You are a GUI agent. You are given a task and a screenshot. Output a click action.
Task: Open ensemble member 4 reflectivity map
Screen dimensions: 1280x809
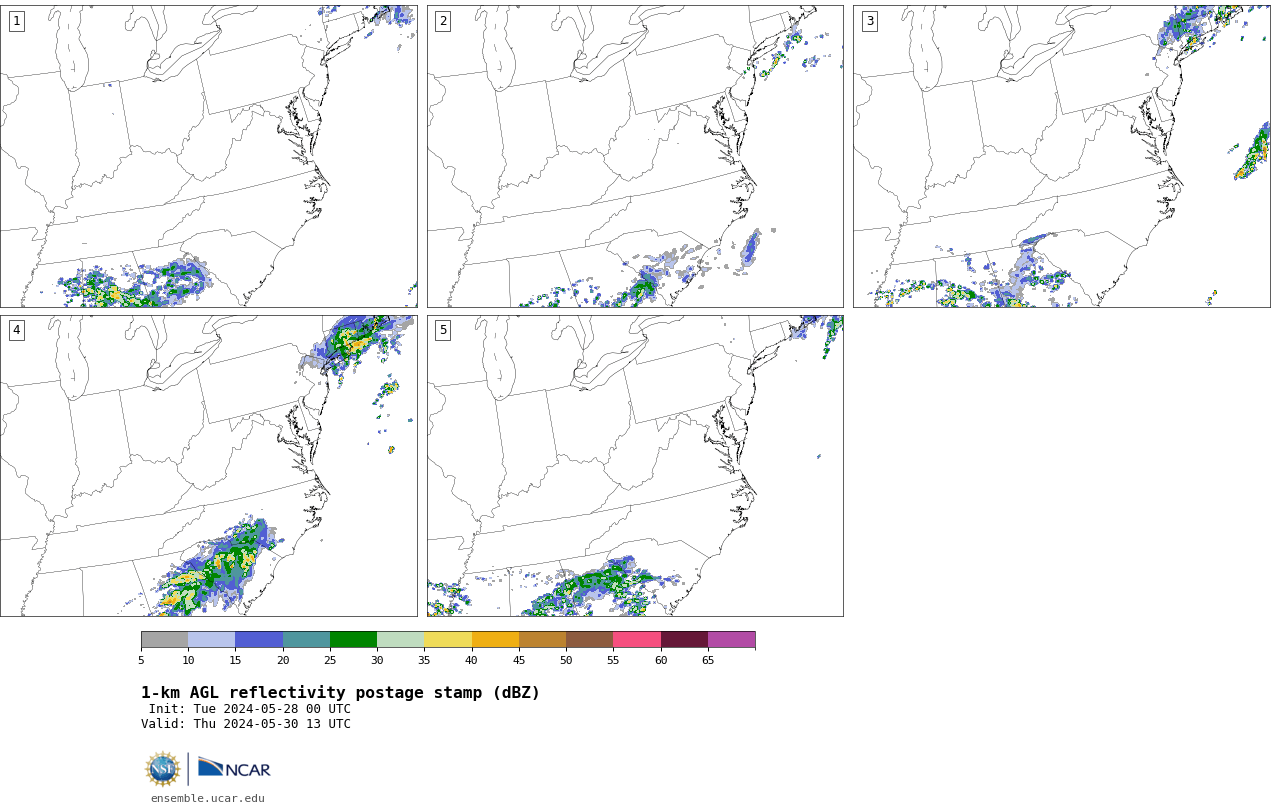(x=209, y=466)
